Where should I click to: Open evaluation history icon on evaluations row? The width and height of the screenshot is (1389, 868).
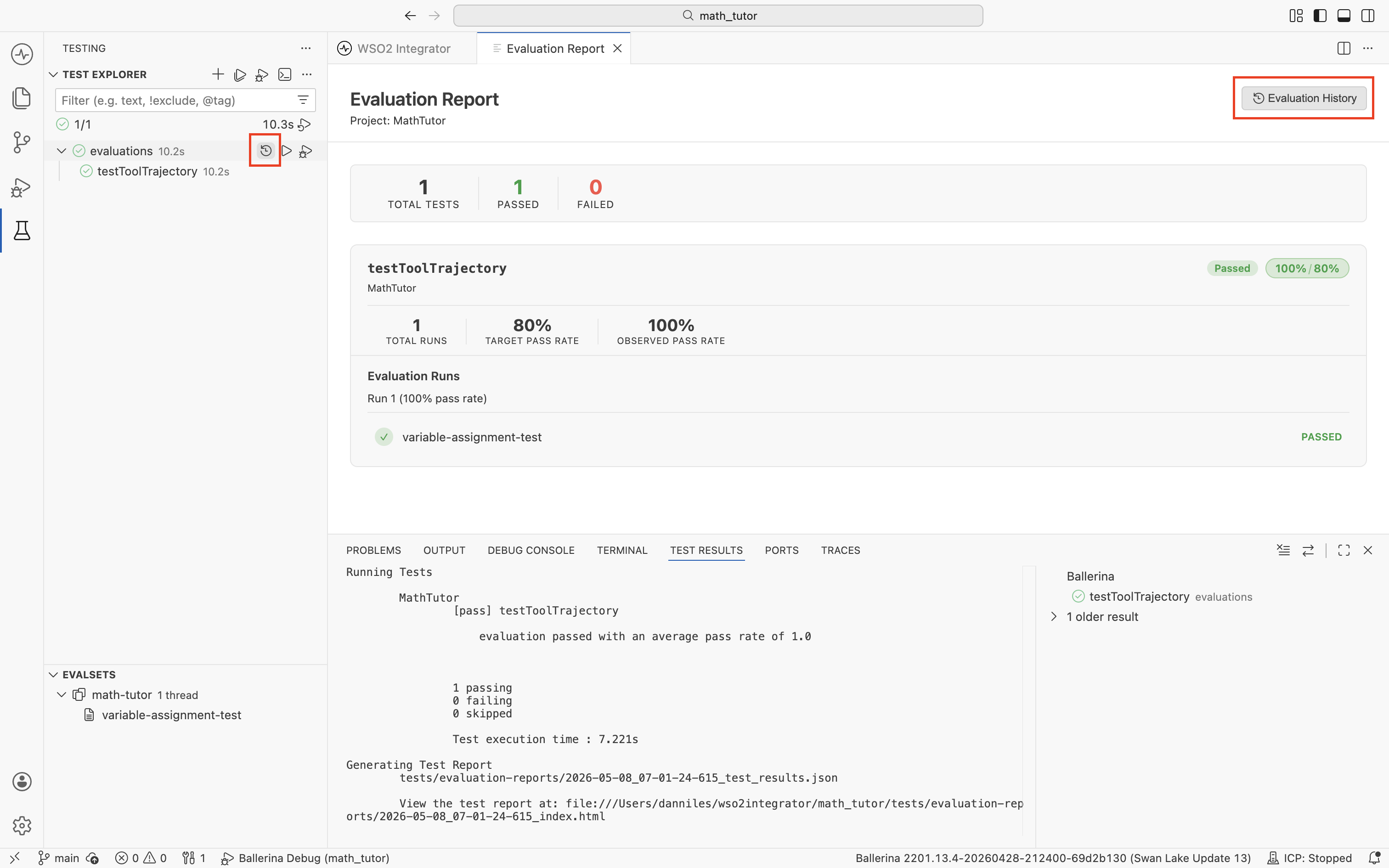pyautogui.click(x=265, y=151)
